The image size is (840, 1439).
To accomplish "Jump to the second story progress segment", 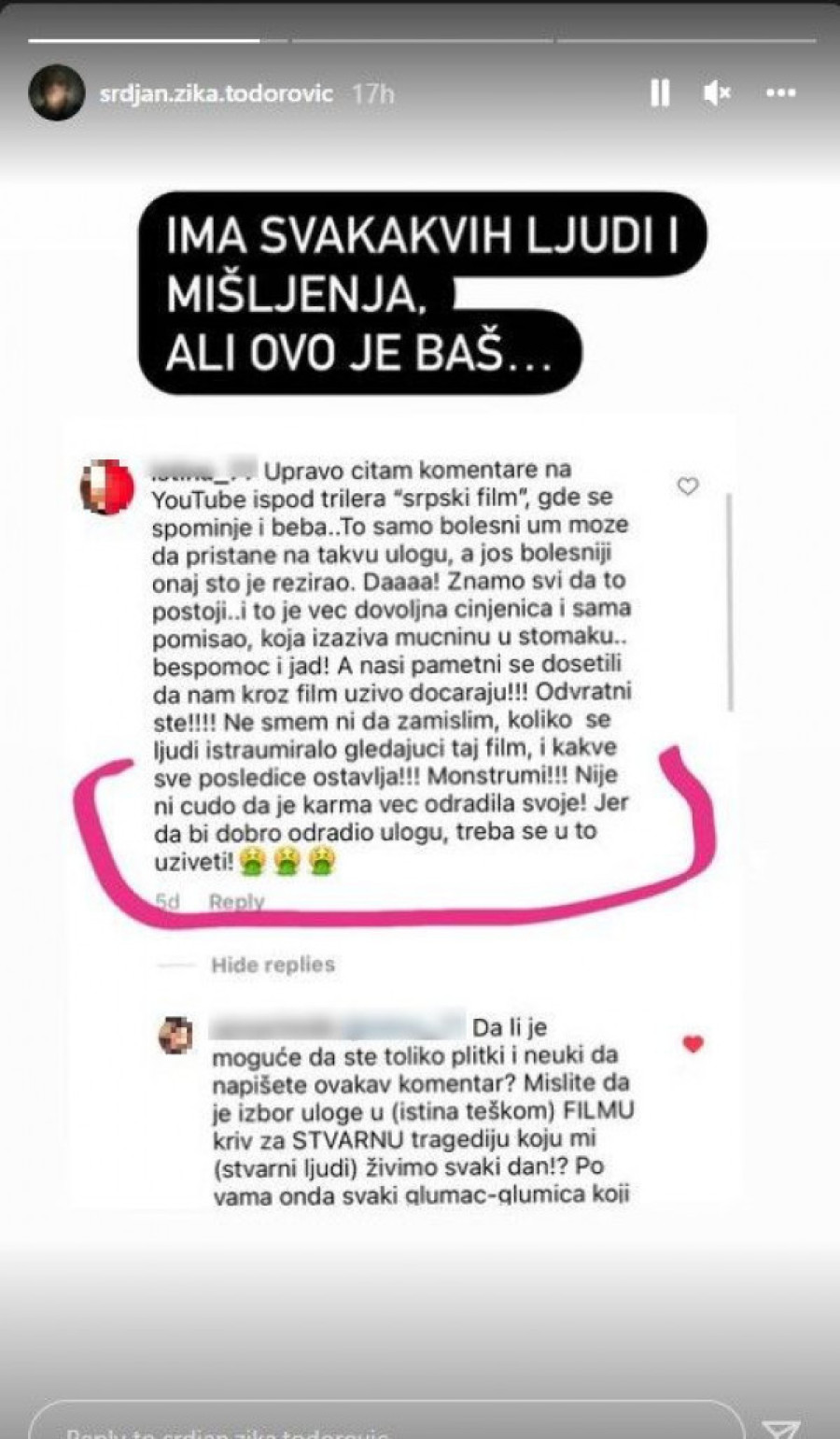I will [x=421, y=40].
